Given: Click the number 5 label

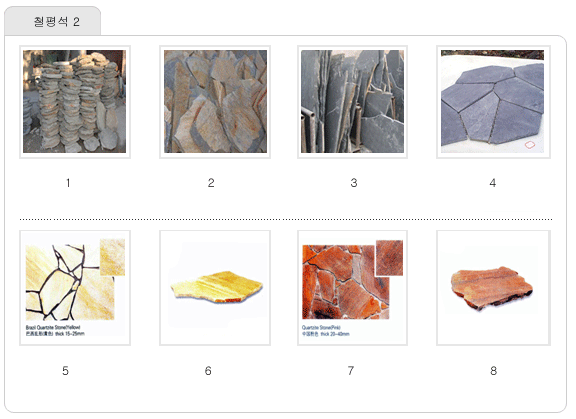Looking at the screenshot, I should click(x=65, y=371).
